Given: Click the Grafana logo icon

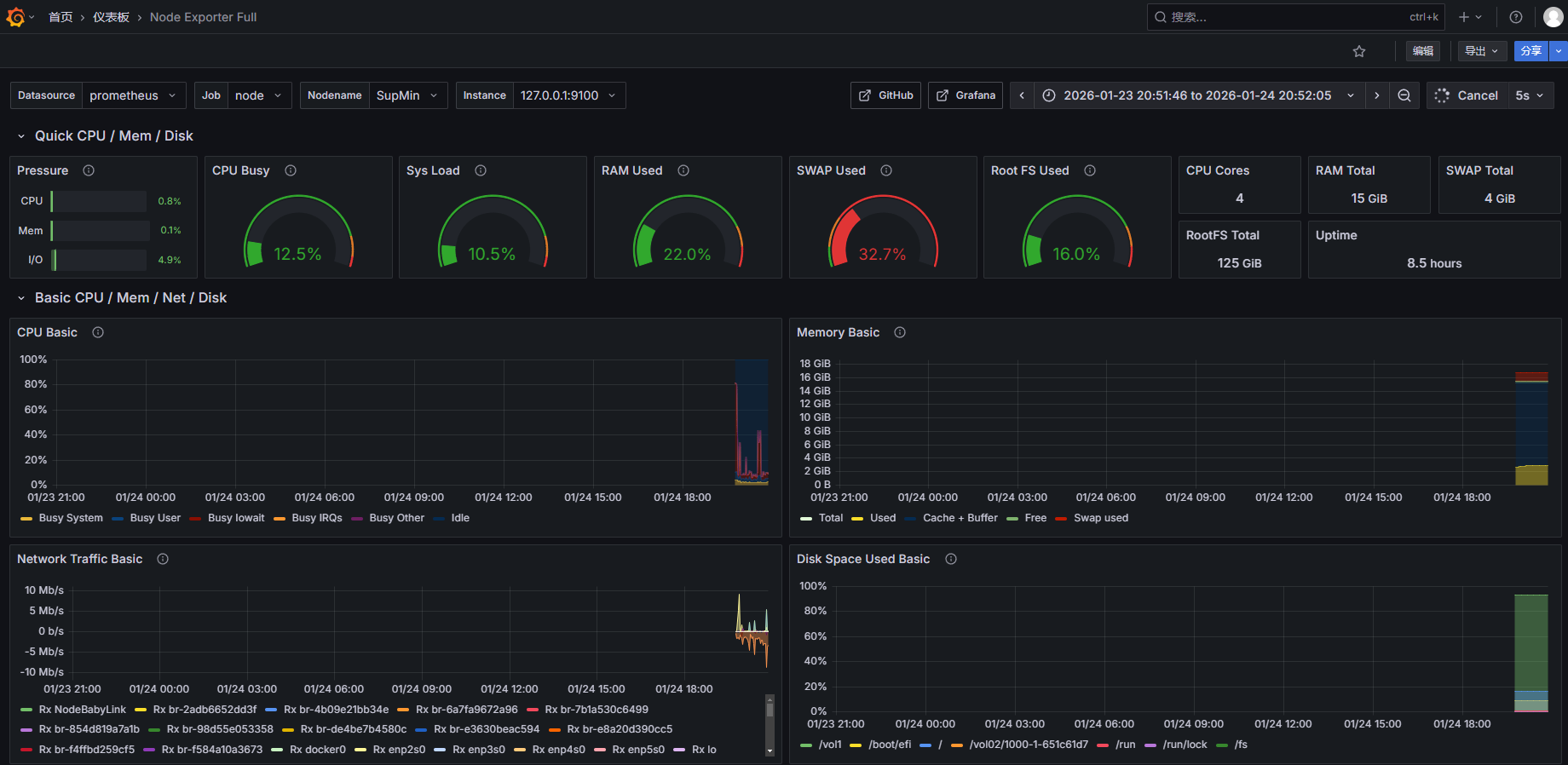Looking at the screenshot, I should 15,17.
